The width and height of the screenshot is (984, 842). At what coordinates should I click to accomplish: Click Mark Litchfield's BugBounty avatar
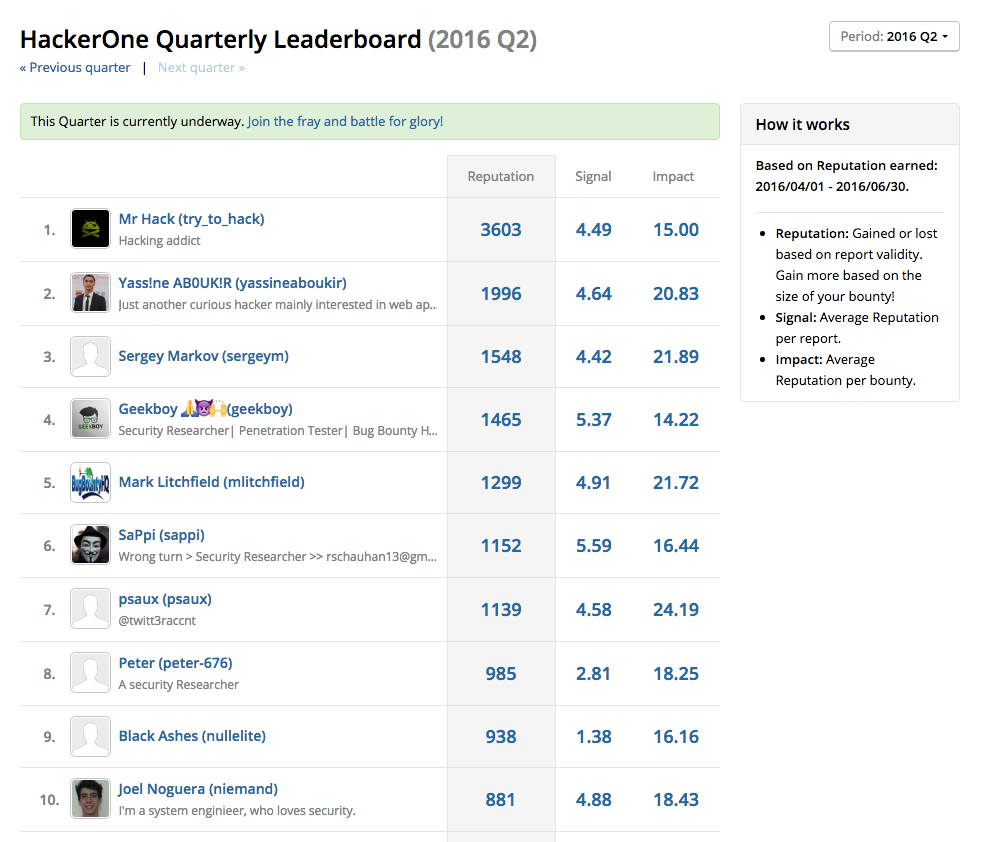click(90, 481)
